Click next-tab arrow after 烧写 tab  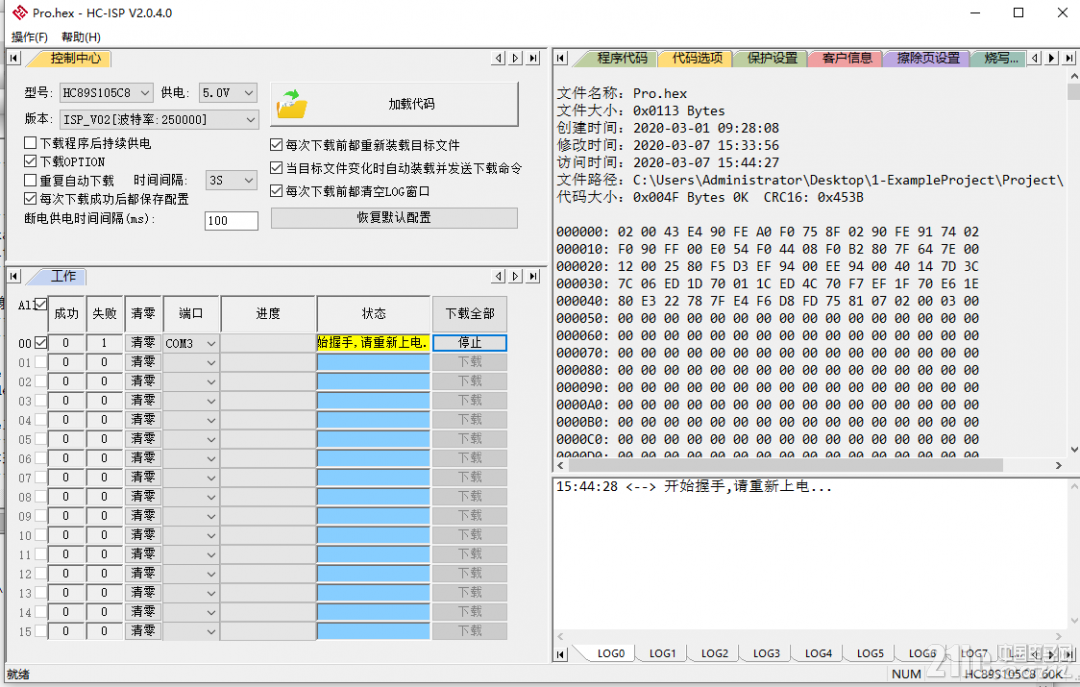1052,59
